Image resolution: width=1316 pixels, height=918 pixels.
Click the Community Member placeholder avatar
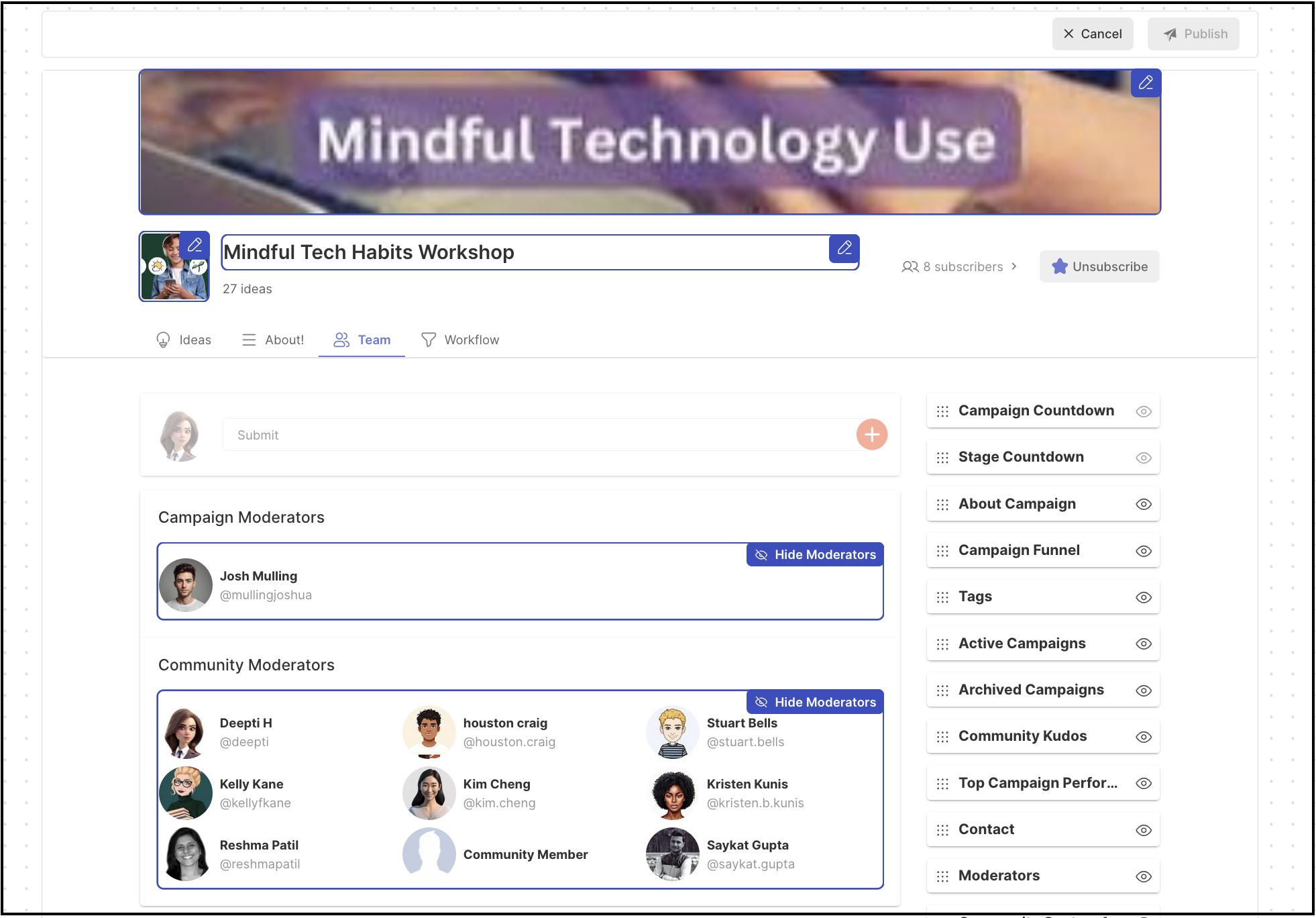429,854
